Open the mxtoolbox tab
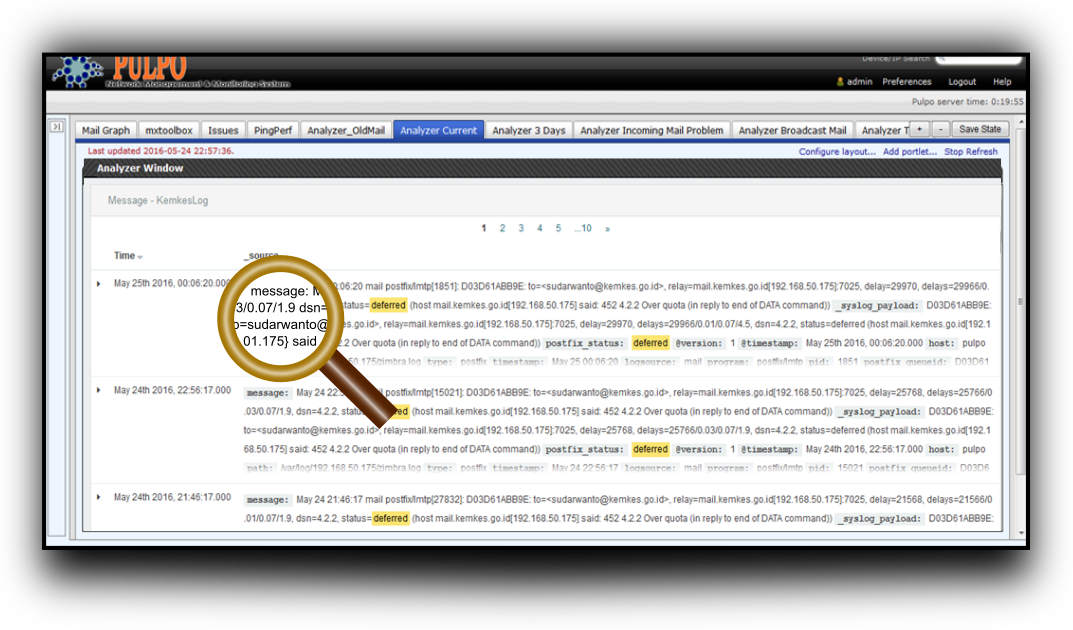The width and height of the screenshot is (1073, 630). (168, 130)
